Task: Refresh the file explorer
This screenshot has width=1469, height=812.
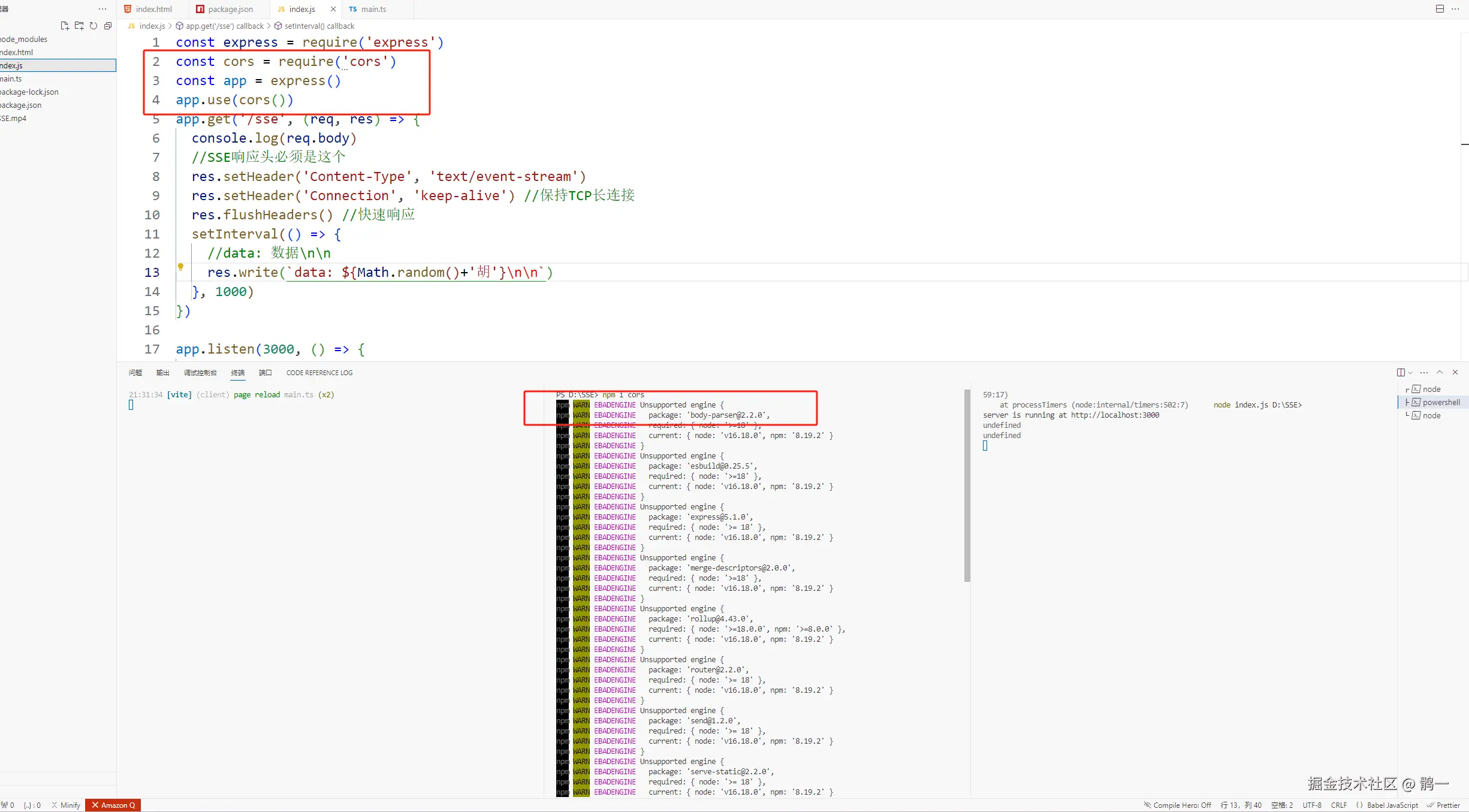Action: point(93,26)
